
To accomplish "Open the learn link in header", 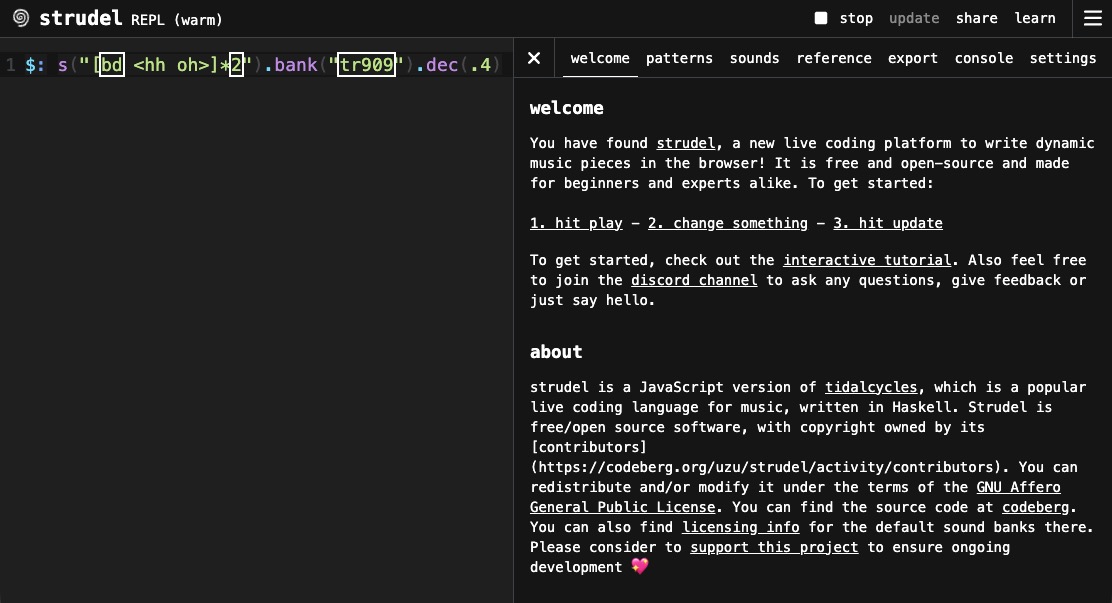I will tap(1035, 18).
